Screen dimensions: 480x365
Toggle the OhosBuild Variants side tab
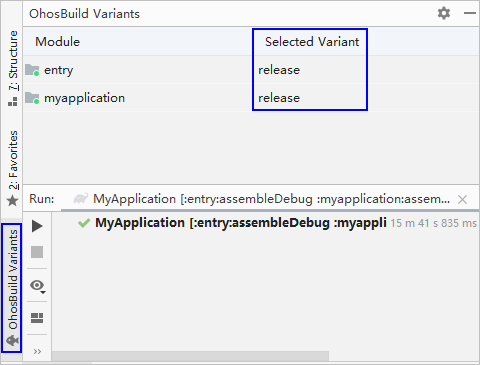coord(12,288)
